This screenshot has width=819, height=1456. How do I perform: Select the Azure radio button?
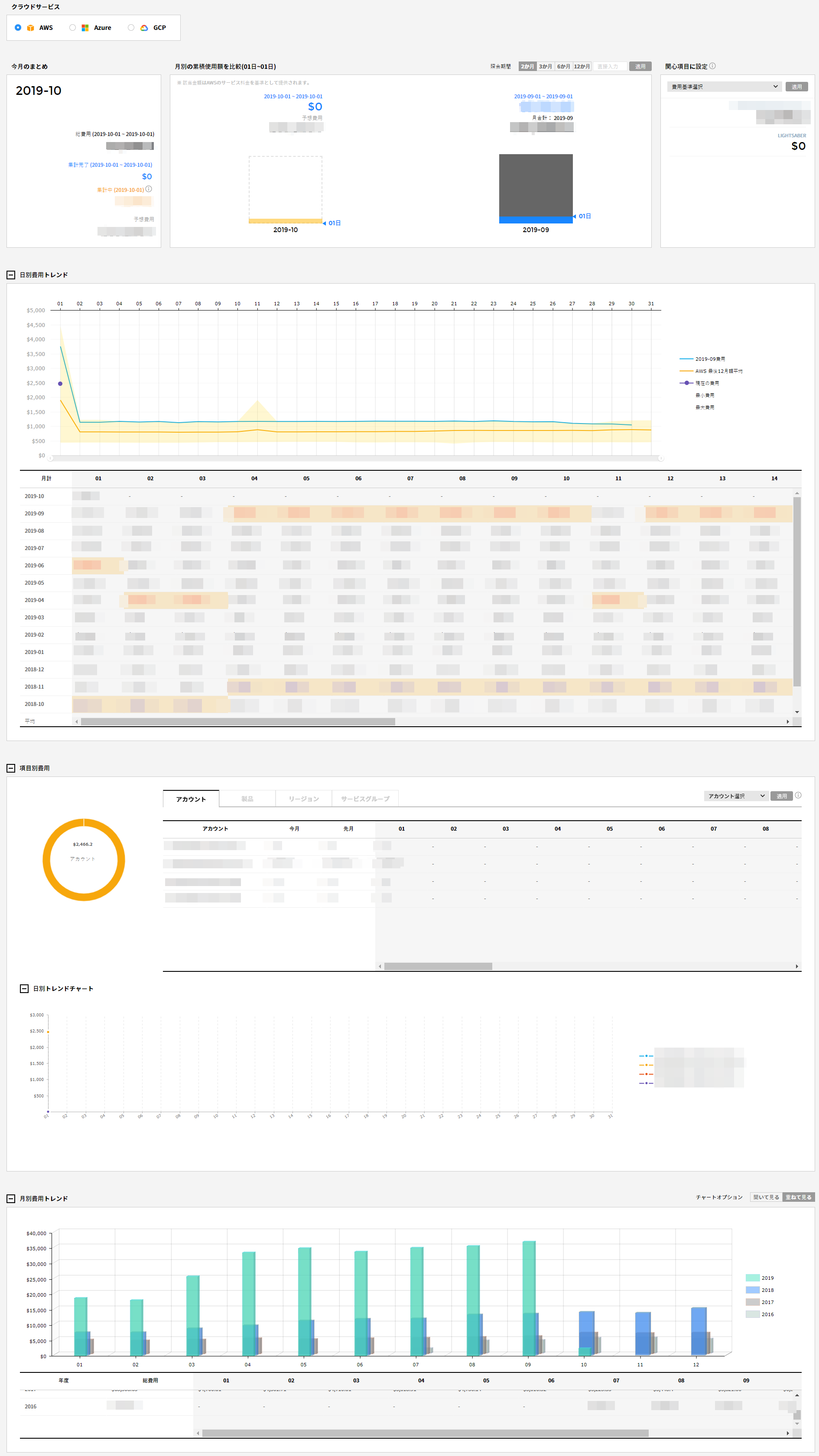pos(72,28)
